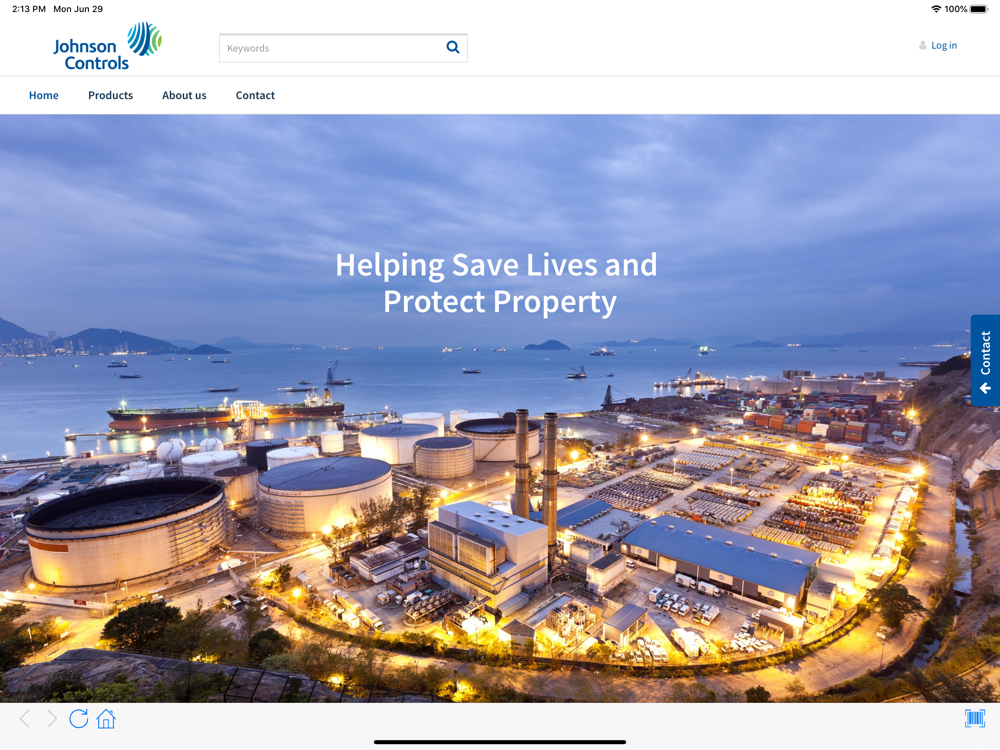Image resolution: width=1000 pixels, height=750 pixels.
Task: Open the Products menu item
Action: click(110, 96)
